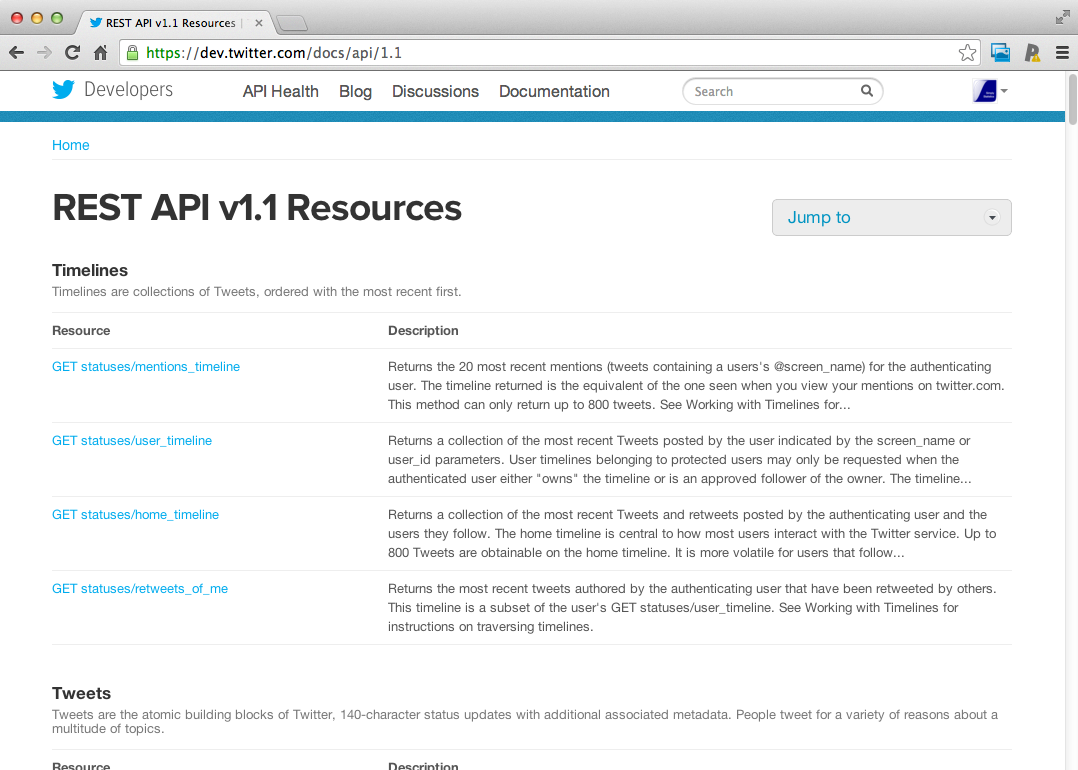1078x770 pixels.
Task: Open the API Health menu item
Action: (280, 91)
